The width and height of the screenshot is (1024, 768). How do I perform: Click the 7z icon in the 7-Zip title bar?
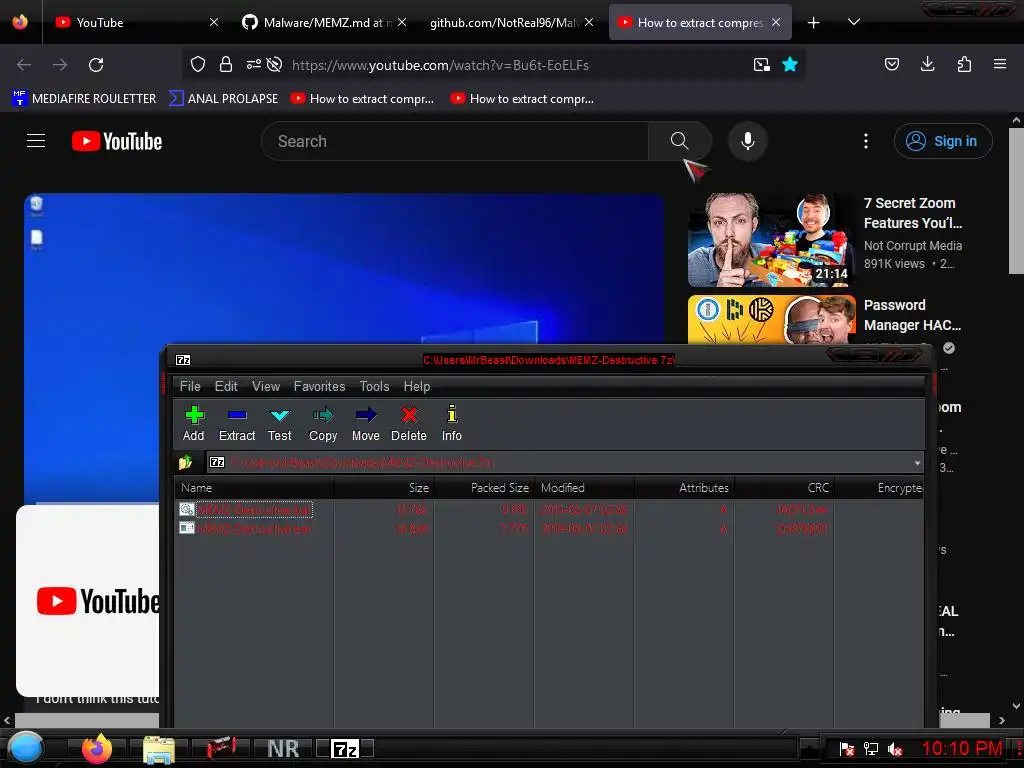pyautogui.click(x=183, y=360)
